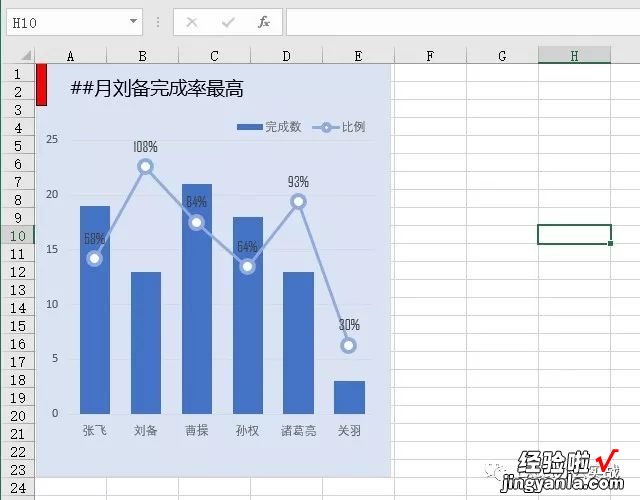The image size is (640, 500).
Task: Open the Insert Function fx icon
Action: click(264, 22)
